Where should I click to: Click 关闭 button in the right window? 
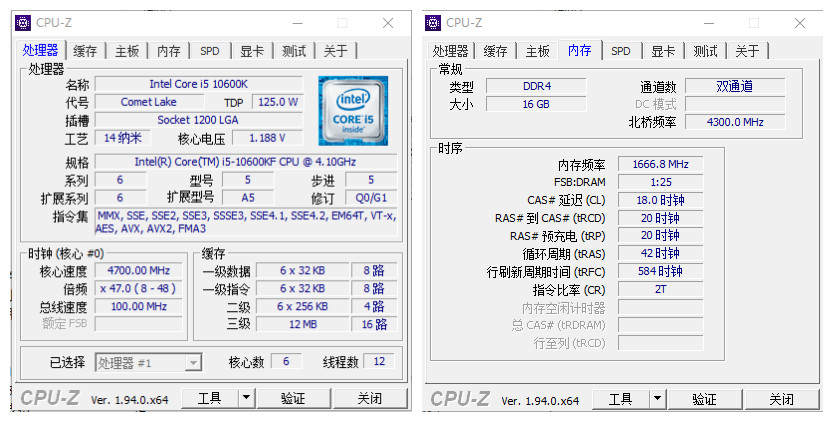[x=781, y=399]
